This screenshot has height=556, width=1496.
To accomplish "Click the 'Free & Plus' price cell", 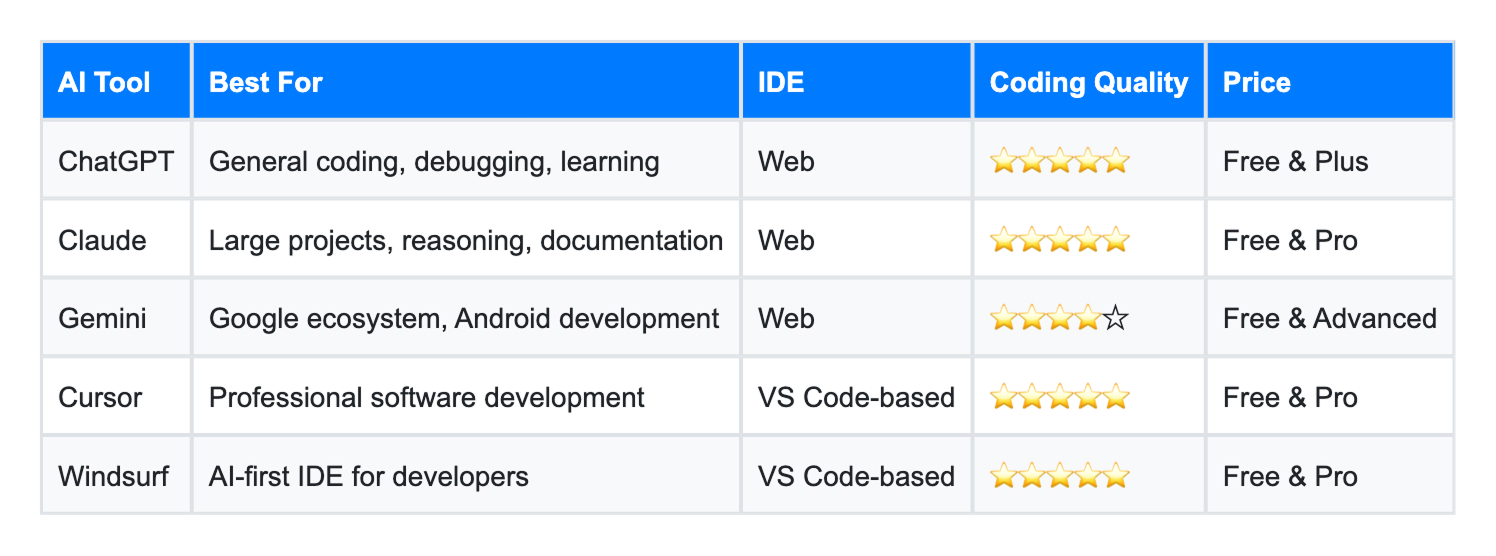I will pyautogui.click(x=1330, y=160).
